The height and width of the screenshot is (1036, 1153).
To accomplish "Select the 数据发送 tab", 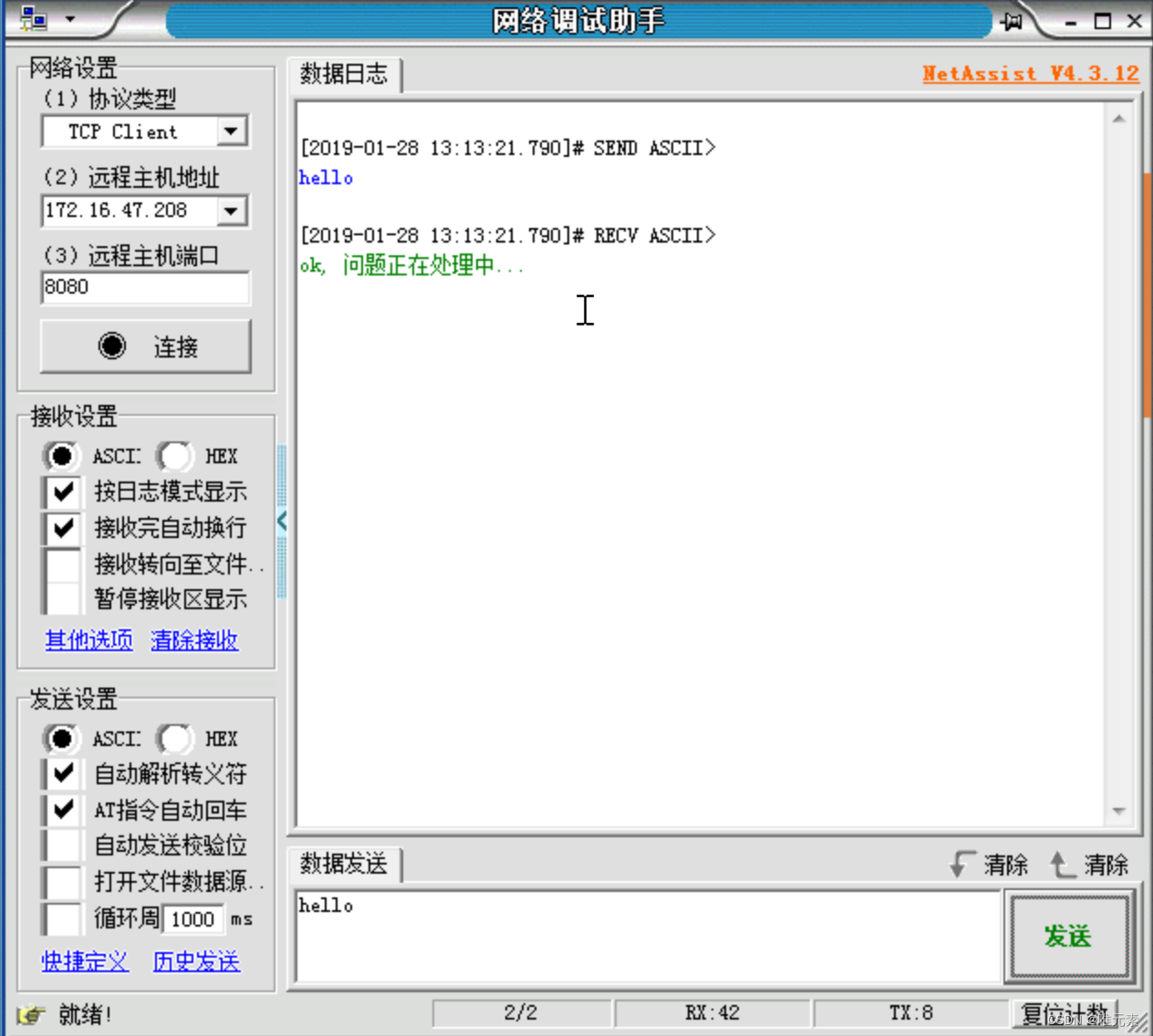I will 344,865.
